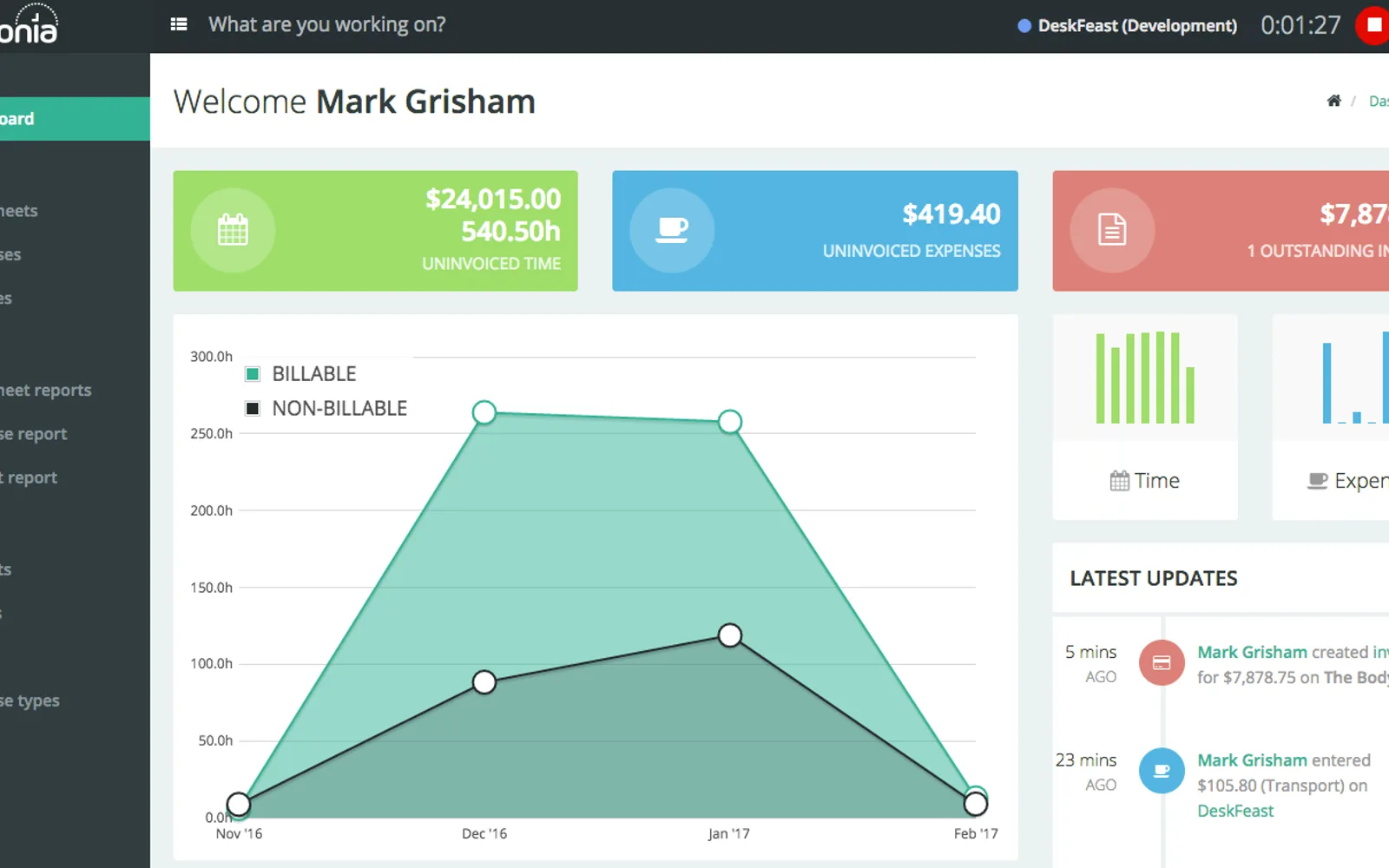
Task: Click the calendar icon next to Time label
Action: (x=1120, y=481)
